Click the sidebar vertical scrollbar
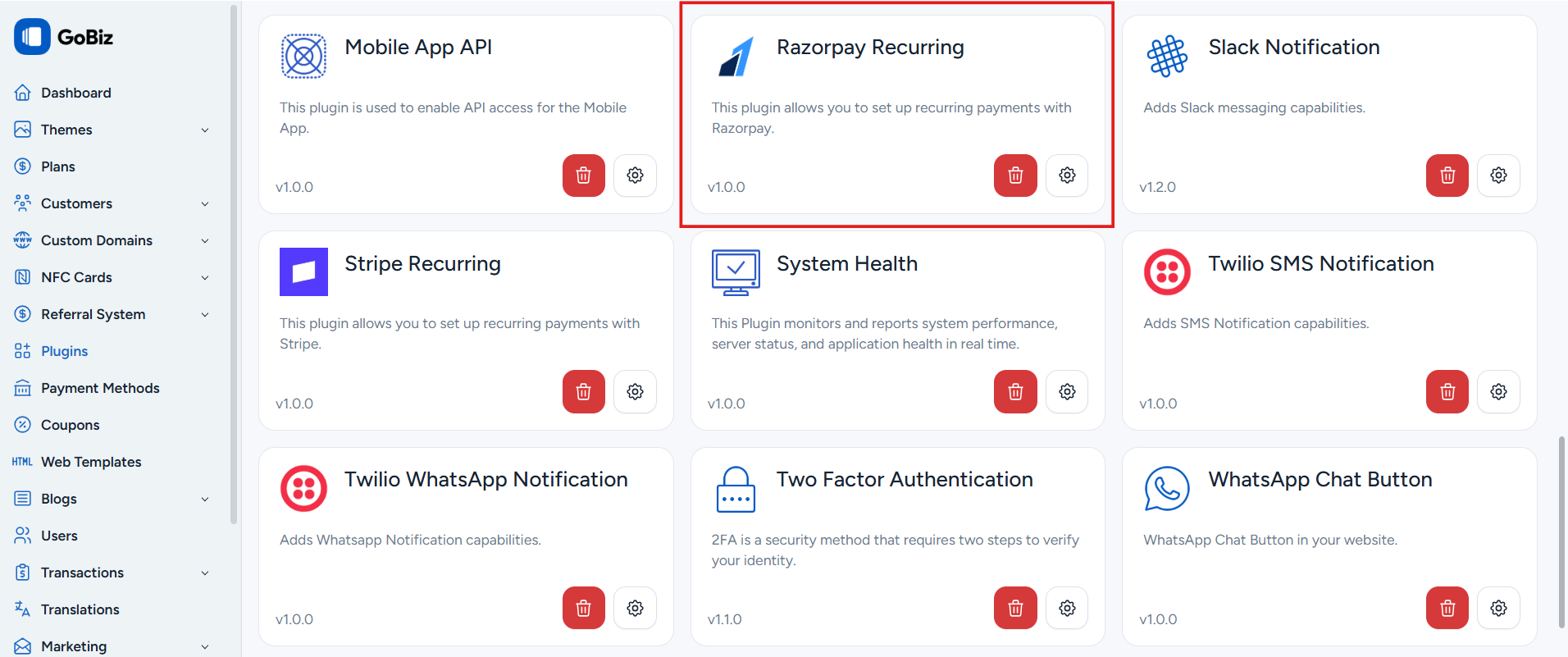Image resolution: width=1568 pixels, height=657 pixels. (234, 264)
